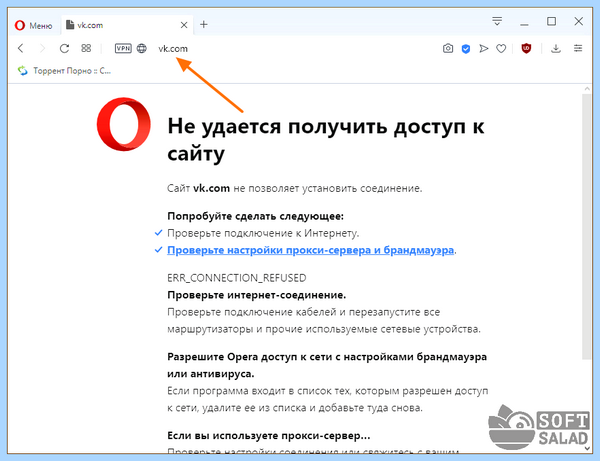Open a new tab with plus button

pos(204,25)
